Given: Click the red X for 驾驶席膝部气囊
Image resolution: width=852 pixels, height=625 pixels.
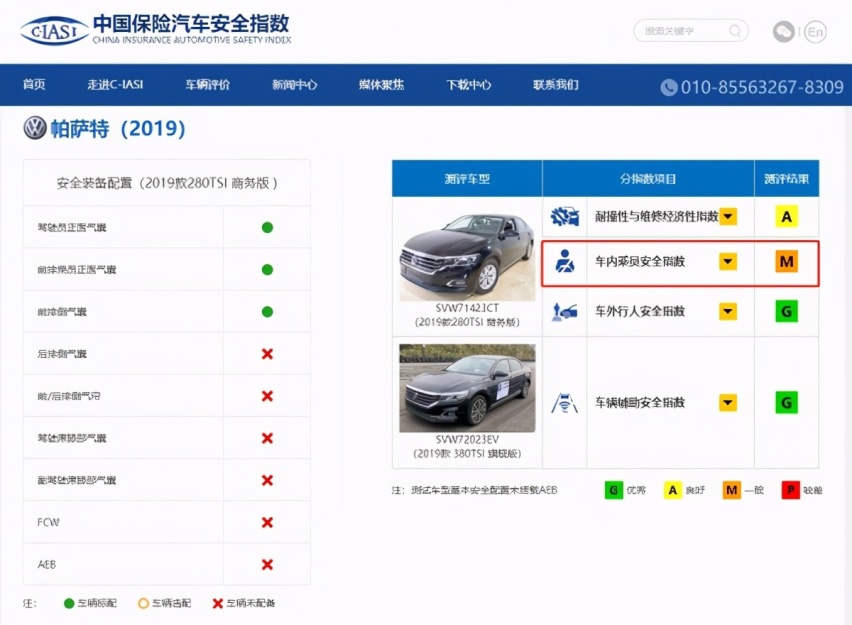Looking at the screenshot, I should (x=267, y=438).
